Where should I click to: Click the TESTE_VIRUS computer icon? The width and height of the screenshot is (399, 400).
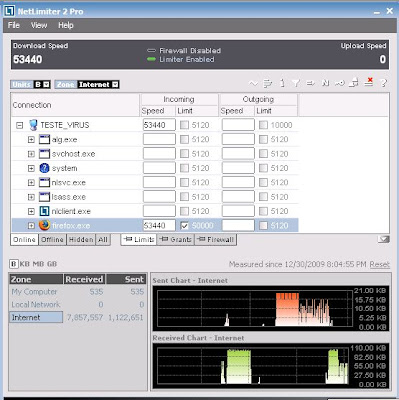(33, 125)
